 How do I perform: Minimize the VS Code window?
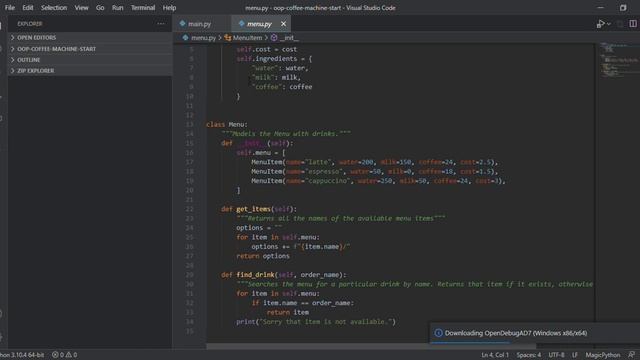(x=600, y=8)
